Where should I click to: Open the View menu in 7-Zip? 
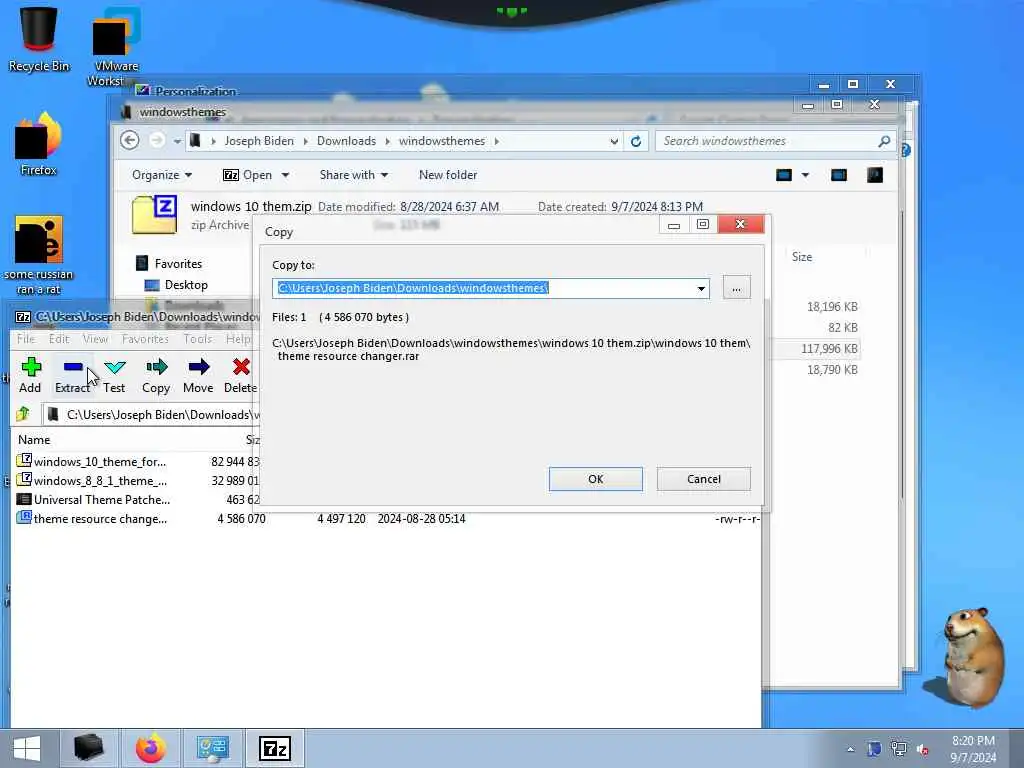[95, 339]
